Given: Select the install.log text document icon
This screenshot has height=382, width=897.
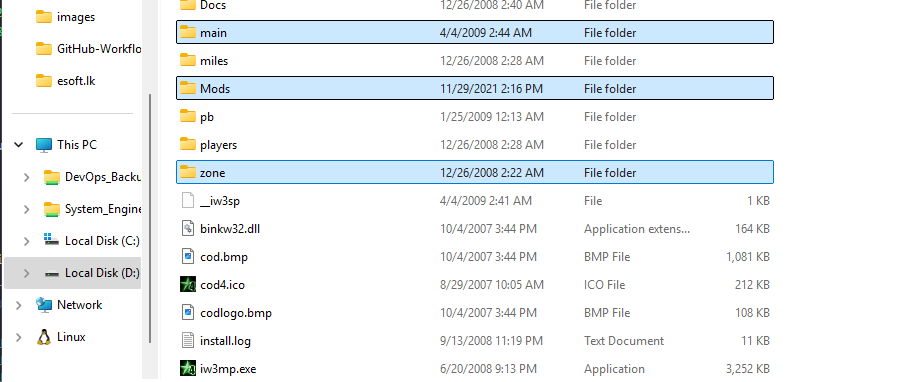Looking at the screenshot, I should tap(188, 340).
